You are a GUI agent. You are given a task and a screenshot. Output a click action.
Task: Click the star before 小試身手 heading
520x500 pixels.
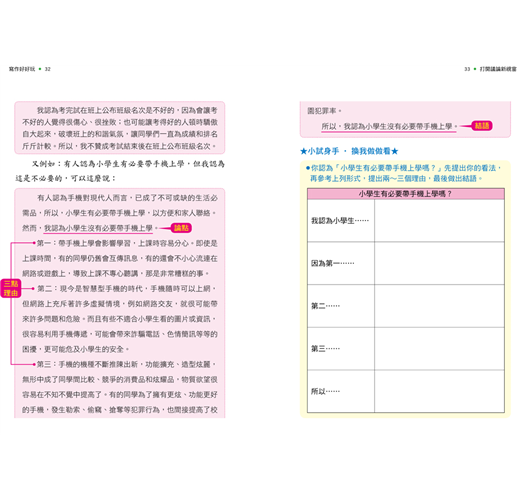(303, 151)
